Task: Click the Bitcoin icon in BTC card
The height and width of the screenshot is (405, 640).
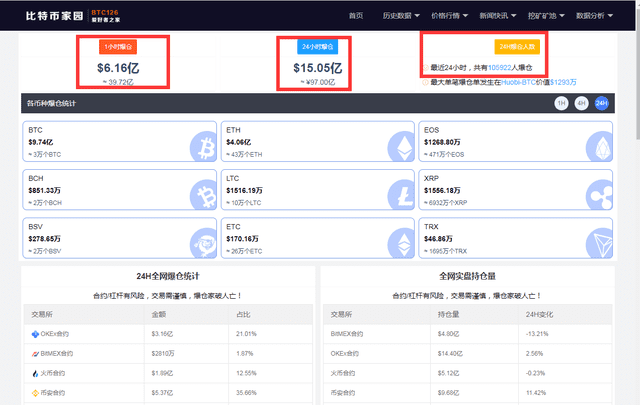Action: click(203, 146)
